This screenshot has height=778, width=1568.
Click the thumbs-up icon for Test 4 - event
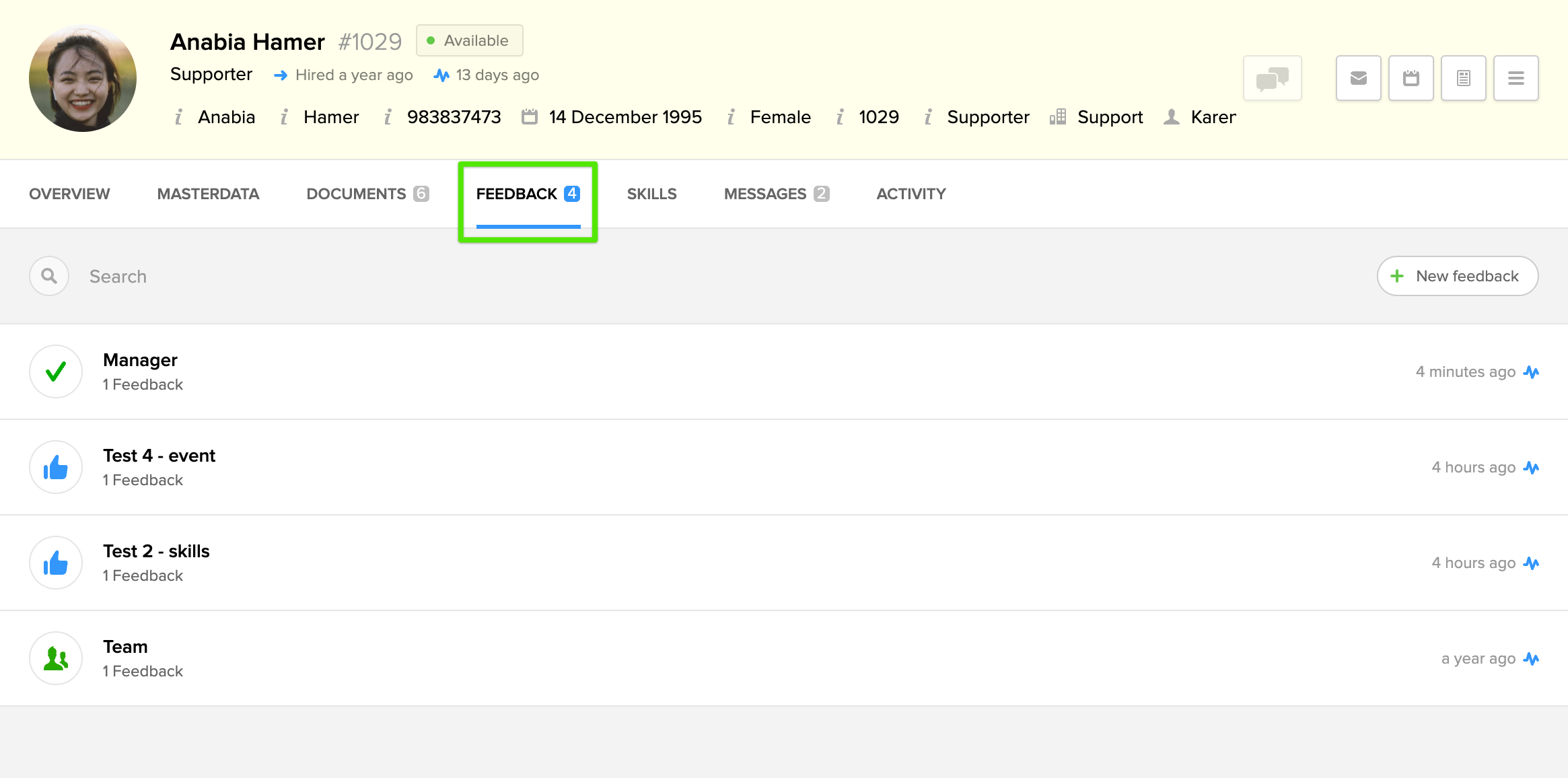click(x=56, y=467)
